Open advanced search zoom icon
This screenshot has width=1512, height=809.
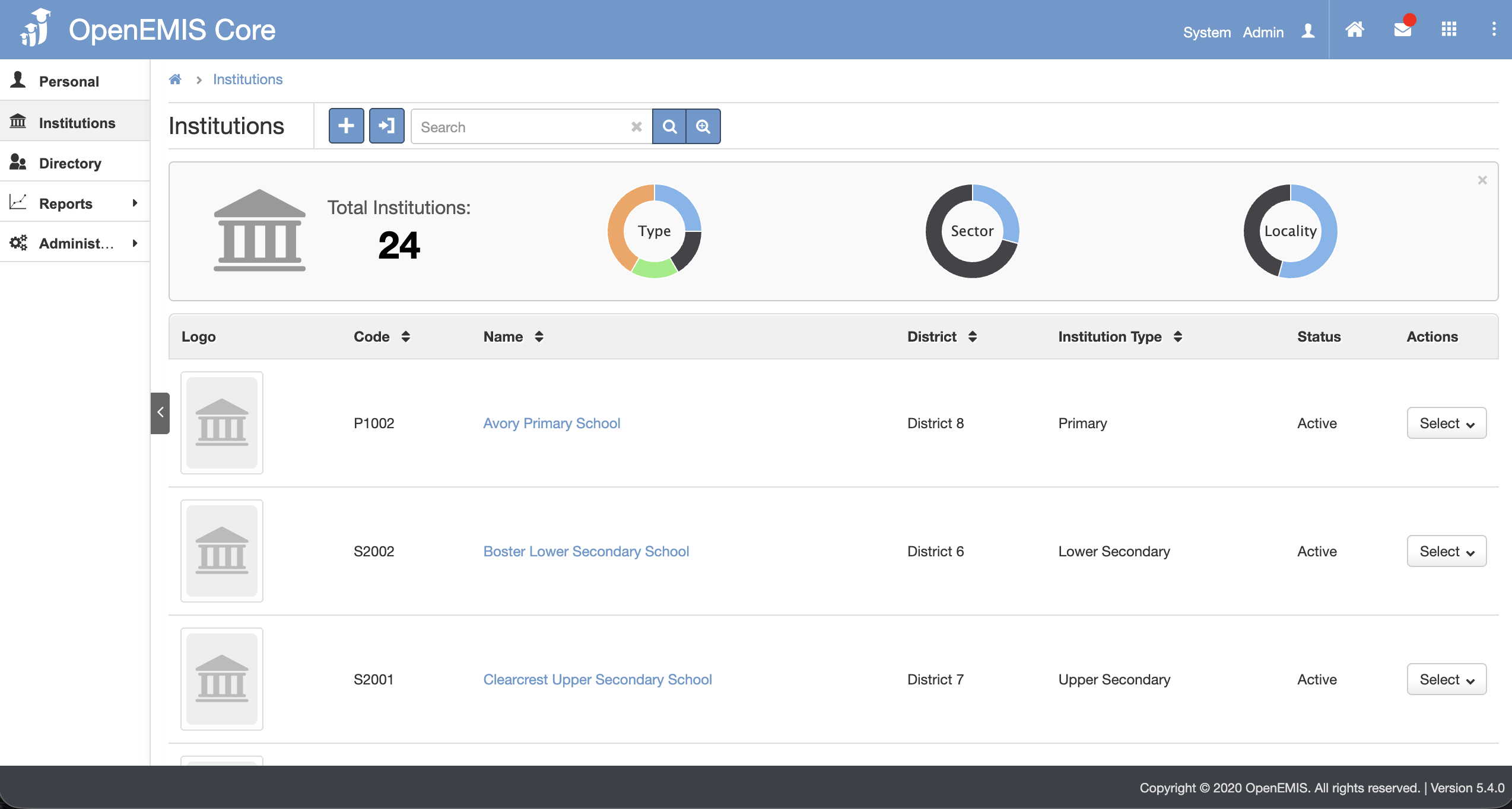703,126
